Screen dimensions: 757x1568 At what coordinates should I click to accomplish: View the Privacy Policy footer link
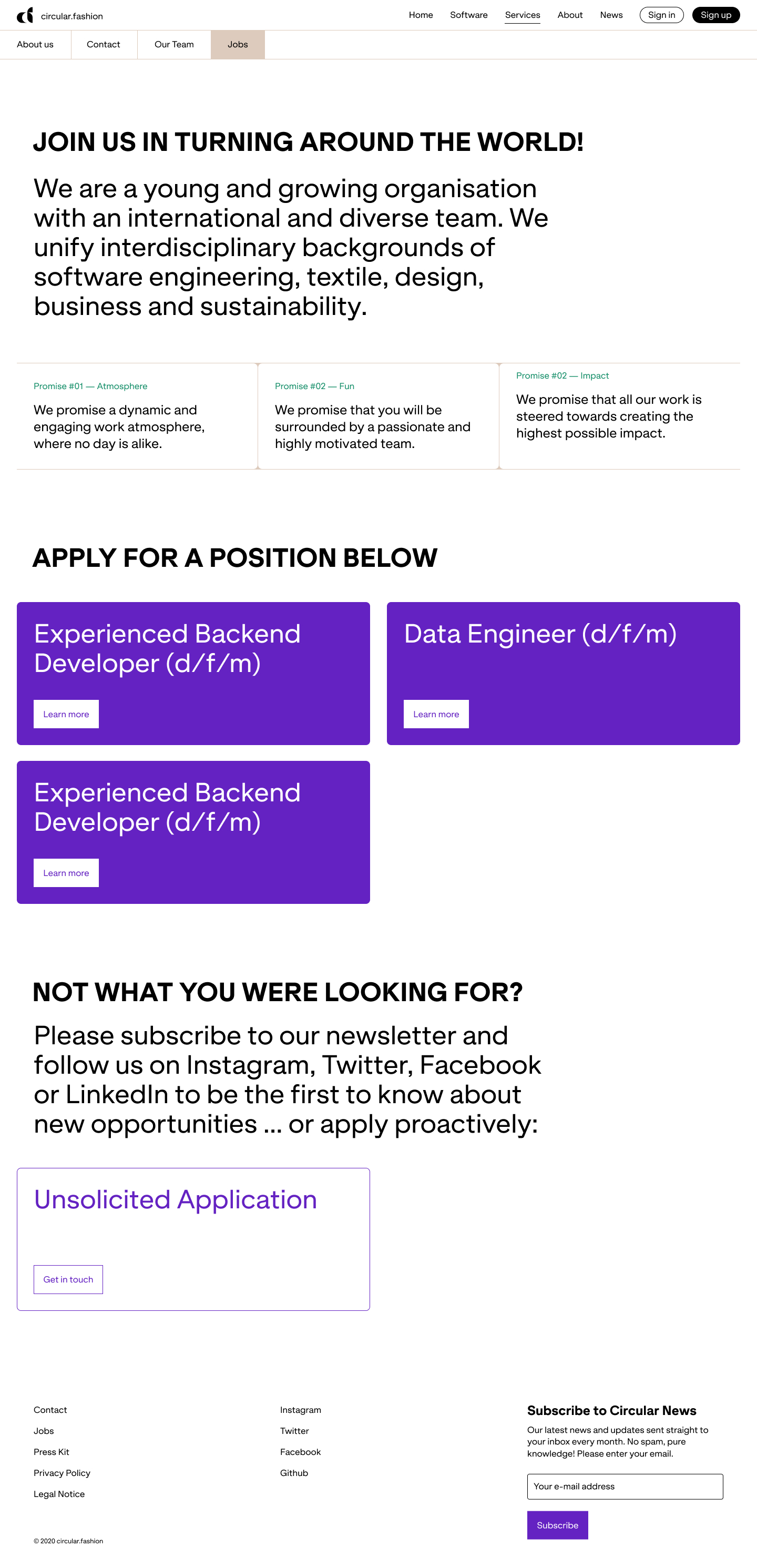pyautogui.click(x=62, y=1473)
